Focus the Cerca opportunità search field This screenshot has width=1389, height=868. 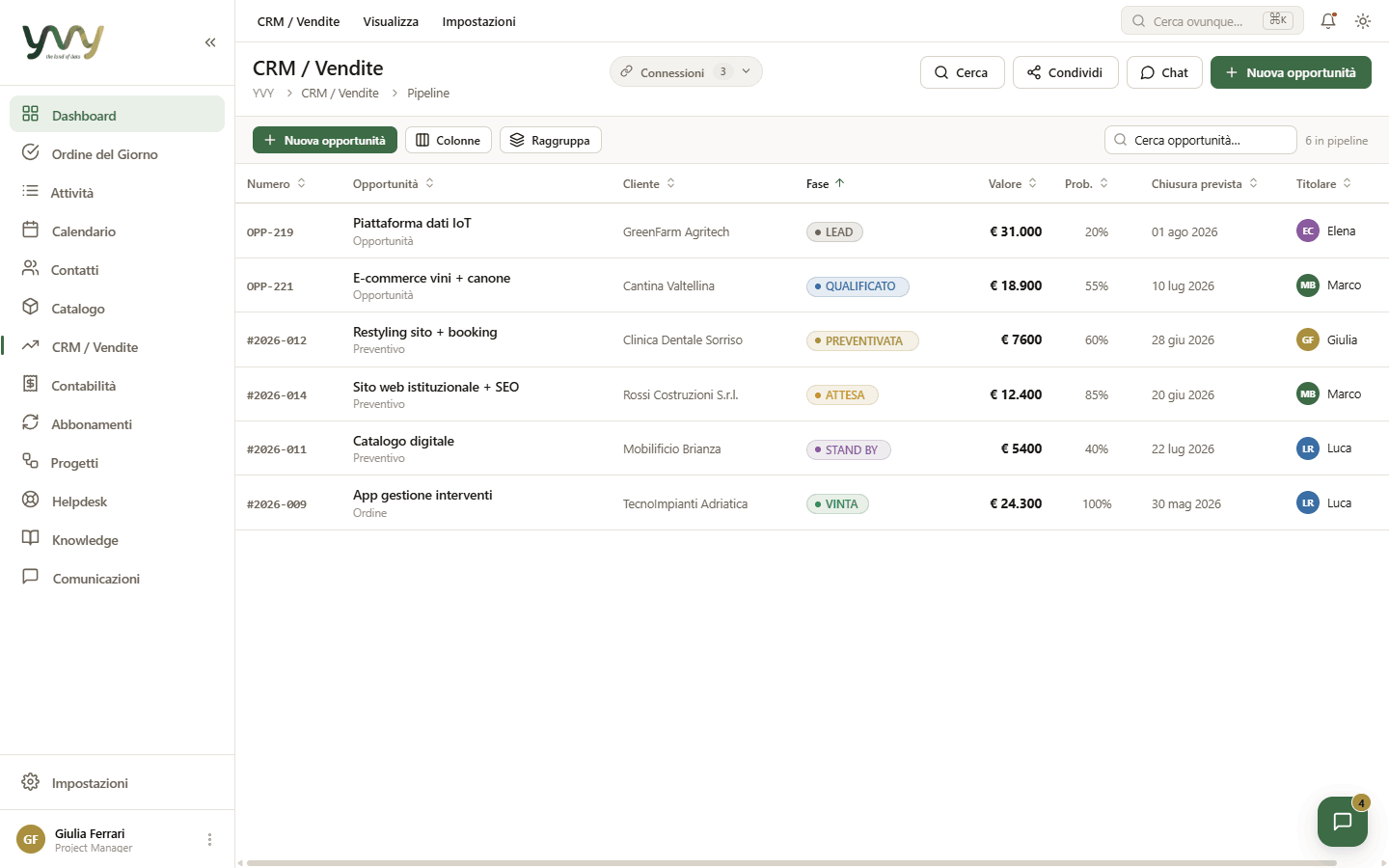1201,140
